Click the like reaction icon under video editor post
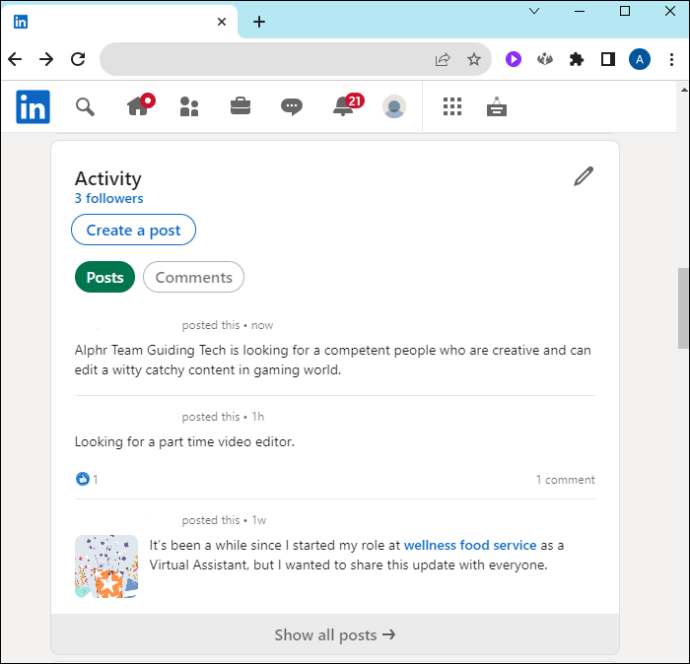Viewport: 690px width, 664px height. click(x=82, y=479)
